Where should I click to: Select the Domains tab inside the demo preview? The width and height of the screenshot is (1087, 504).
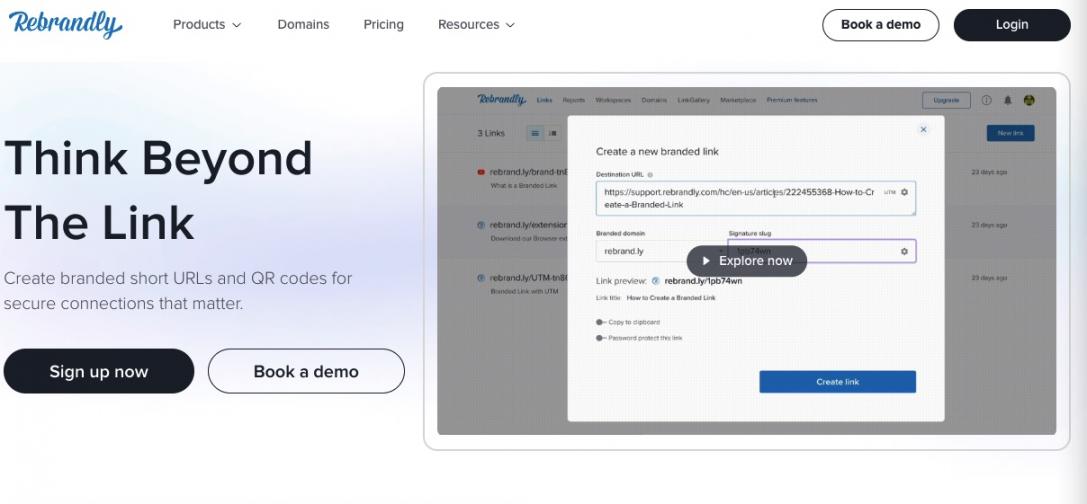pyautogui.click(x=654, y=101)
